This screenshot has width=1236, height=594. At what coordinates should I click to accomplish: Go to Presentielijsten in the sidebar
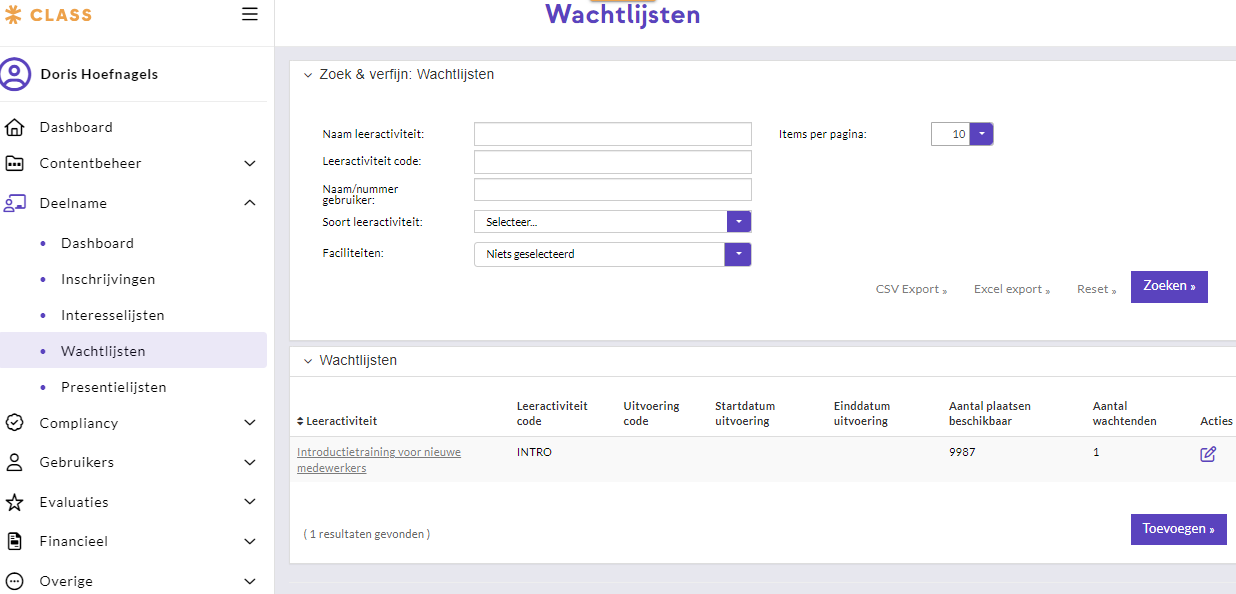[113, 387]
